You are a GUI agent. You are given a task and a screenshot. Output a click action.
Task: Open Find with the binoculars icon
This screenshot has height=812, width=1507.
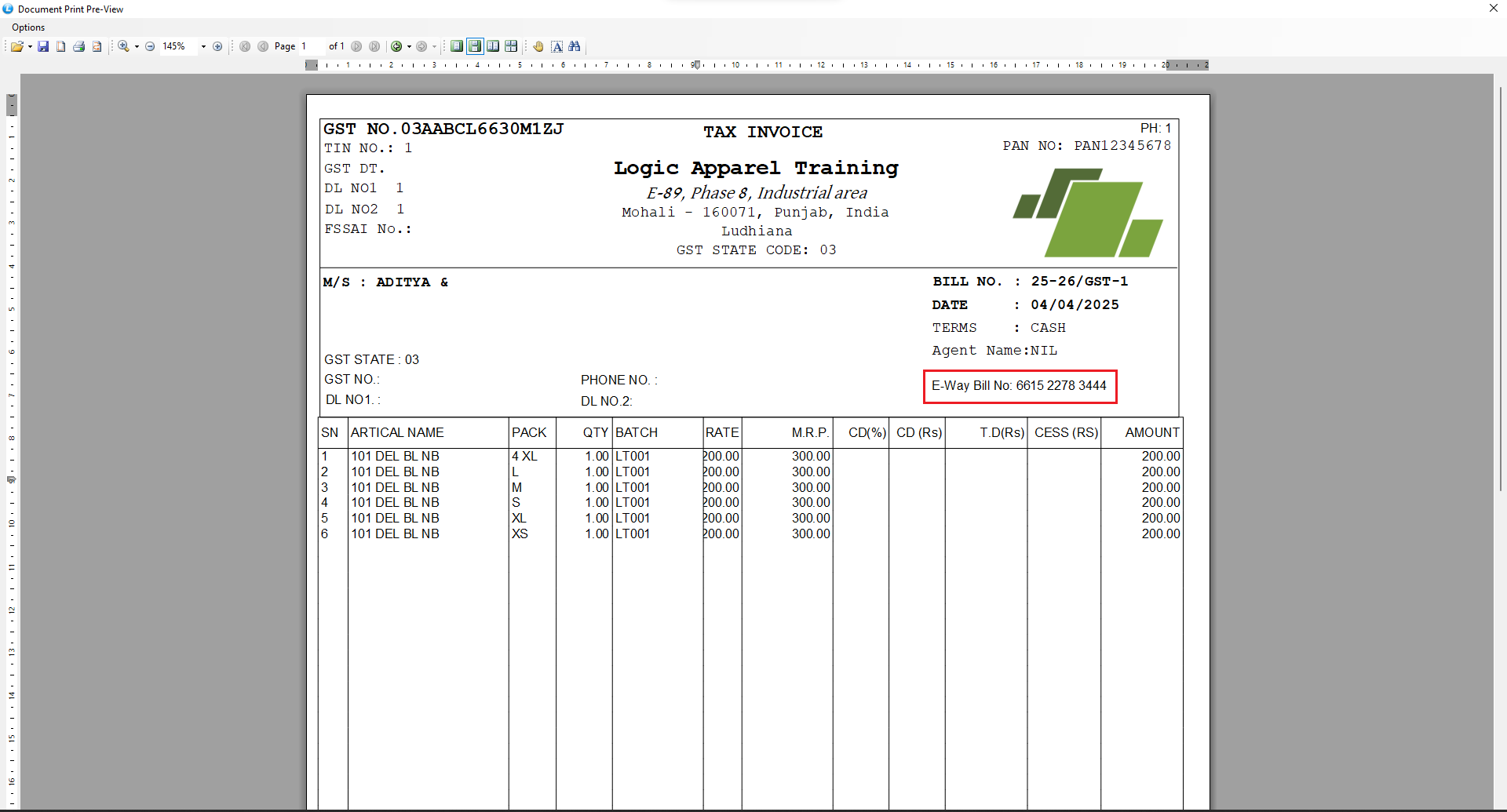(x=575, y=47)
